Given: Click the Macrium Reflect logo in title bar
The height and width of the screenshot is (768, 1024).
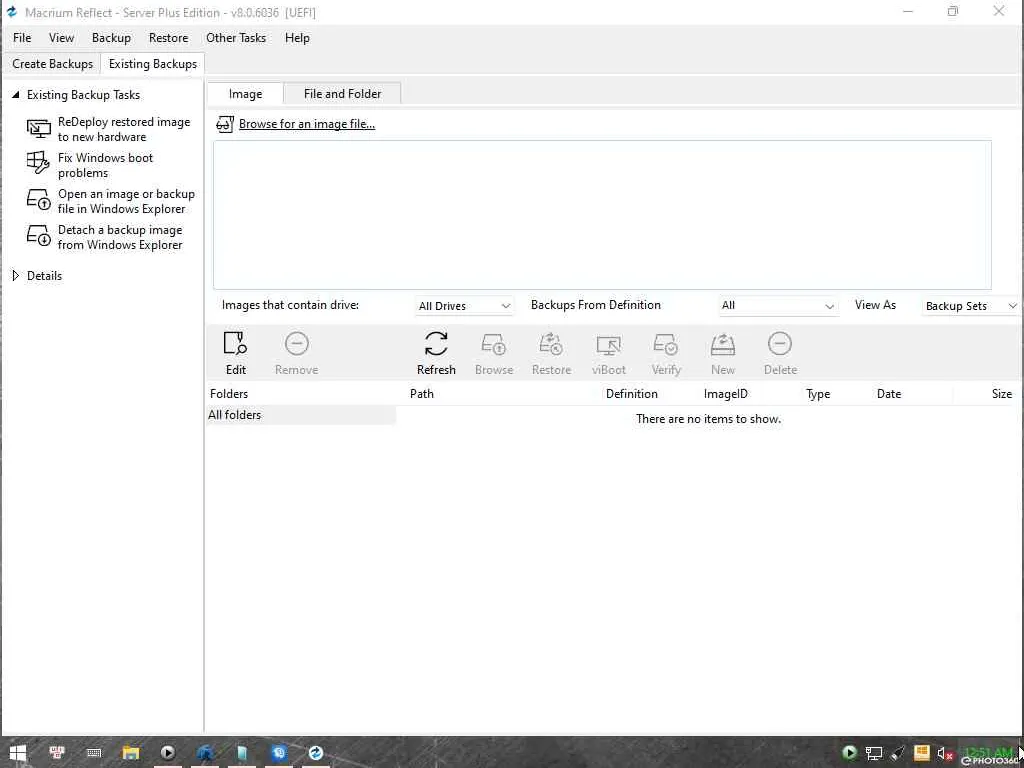Looking at the screenshot, I should (12, 12).
